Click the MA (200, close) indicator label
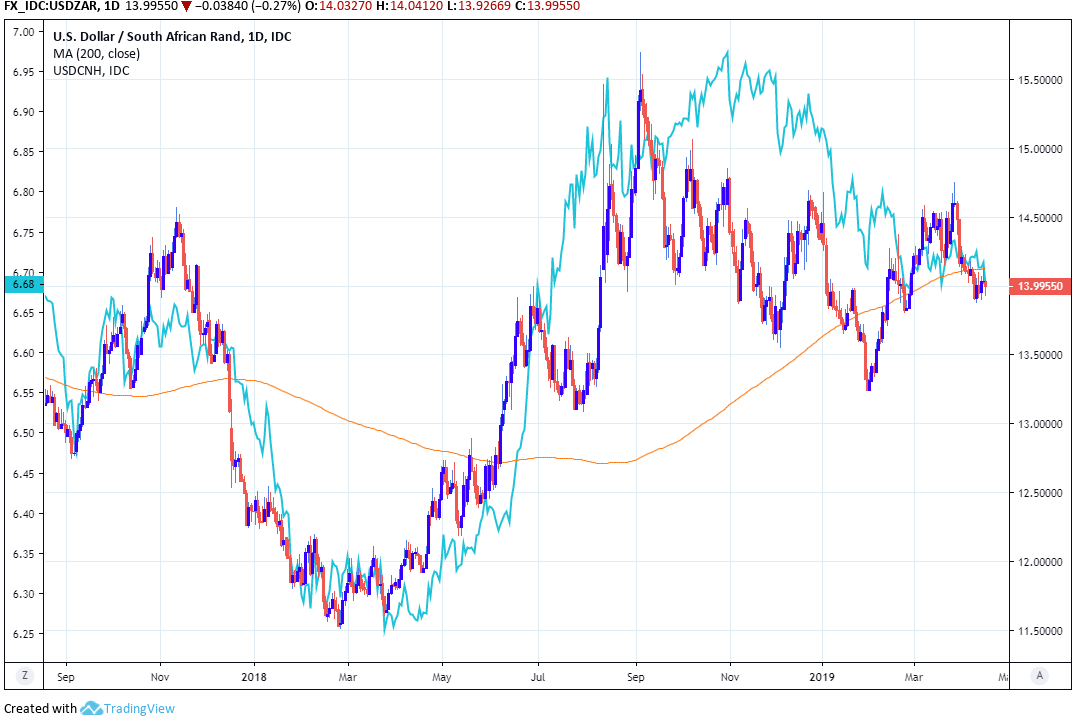The image size is (1076, 722). click(x=94, y=52)
